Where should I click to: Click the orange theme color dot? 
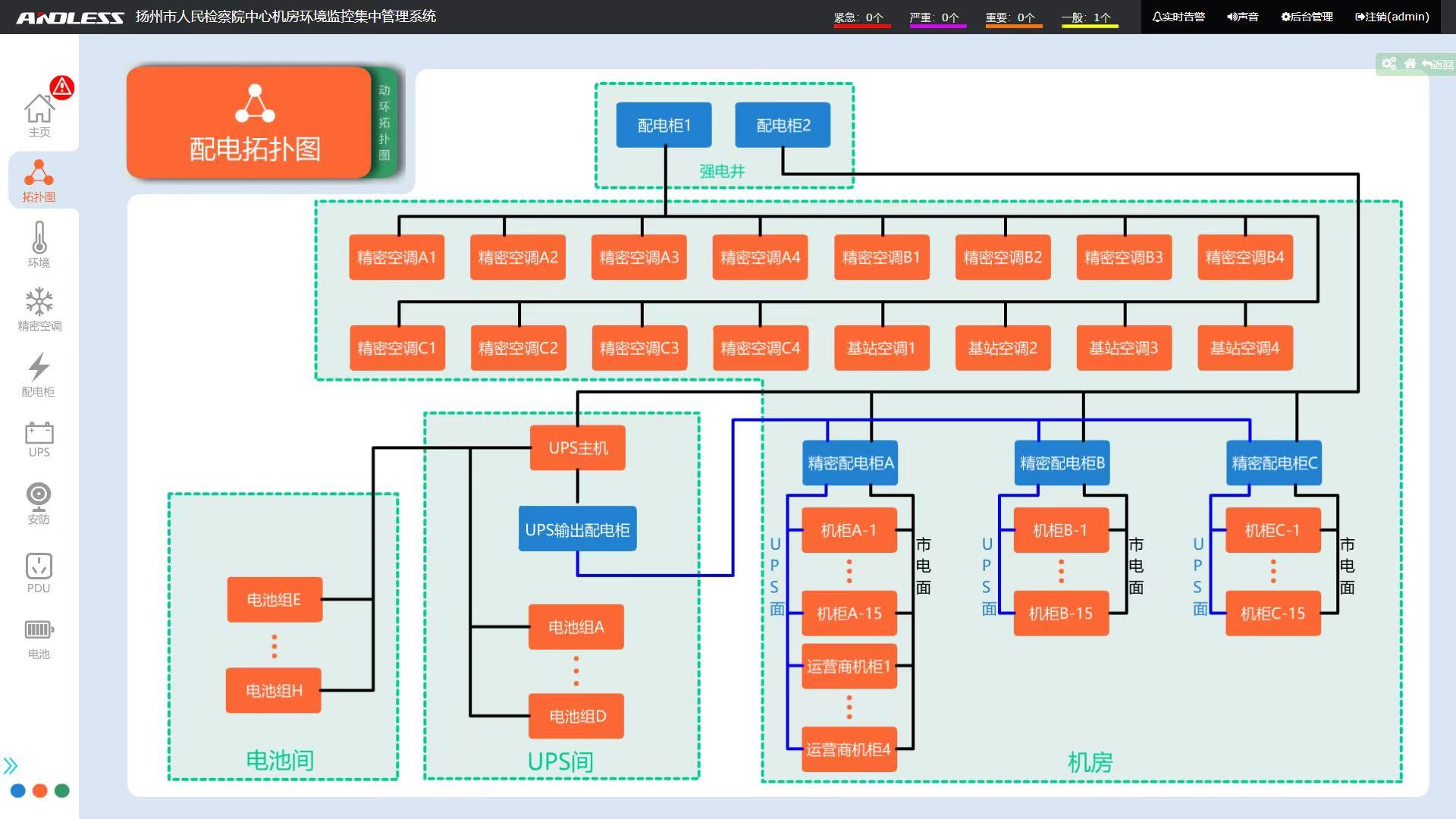(x=40, y=791)
